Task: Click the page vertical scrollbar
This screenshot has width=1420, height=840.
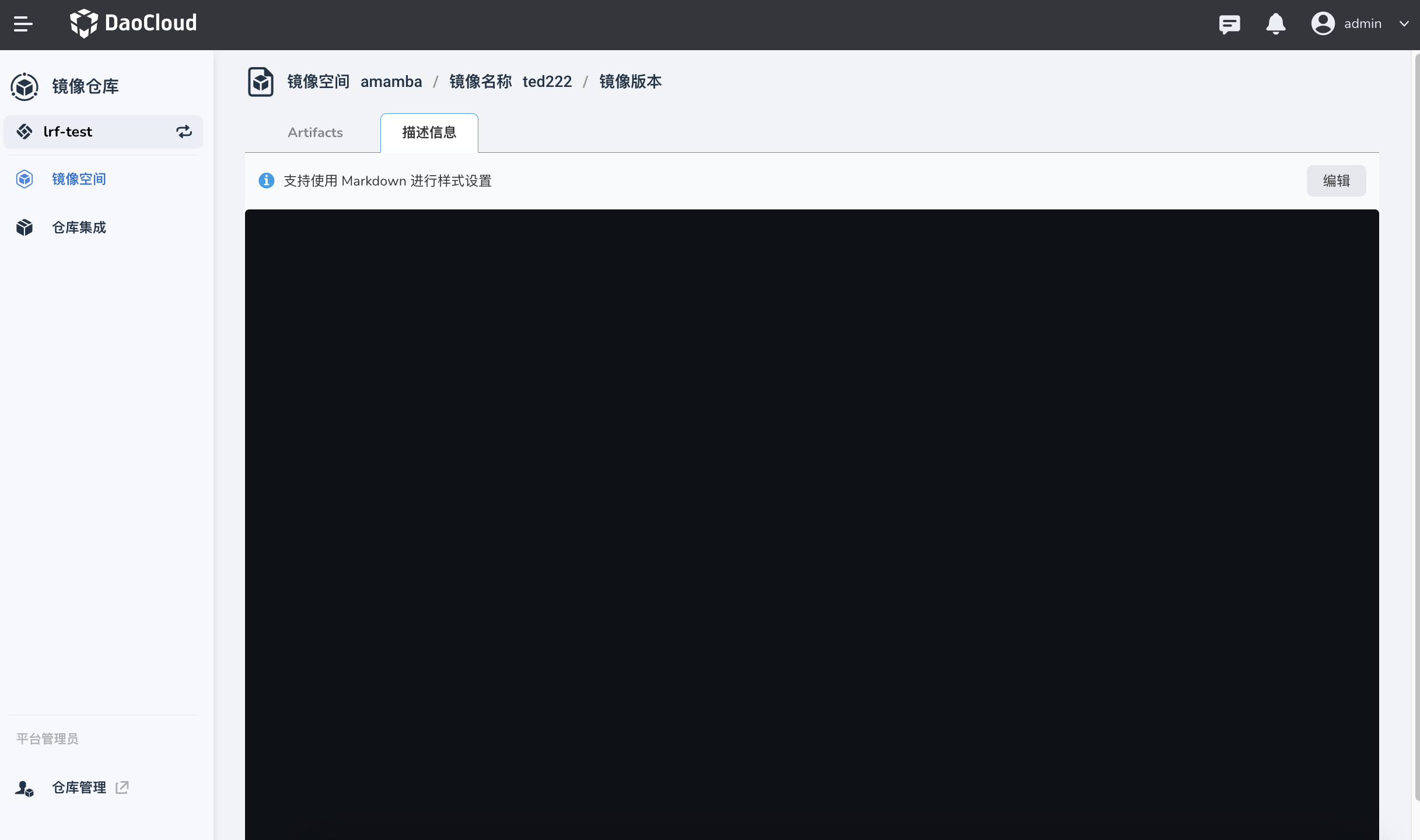Action: pyautogui.click(x=1416, y=426)
